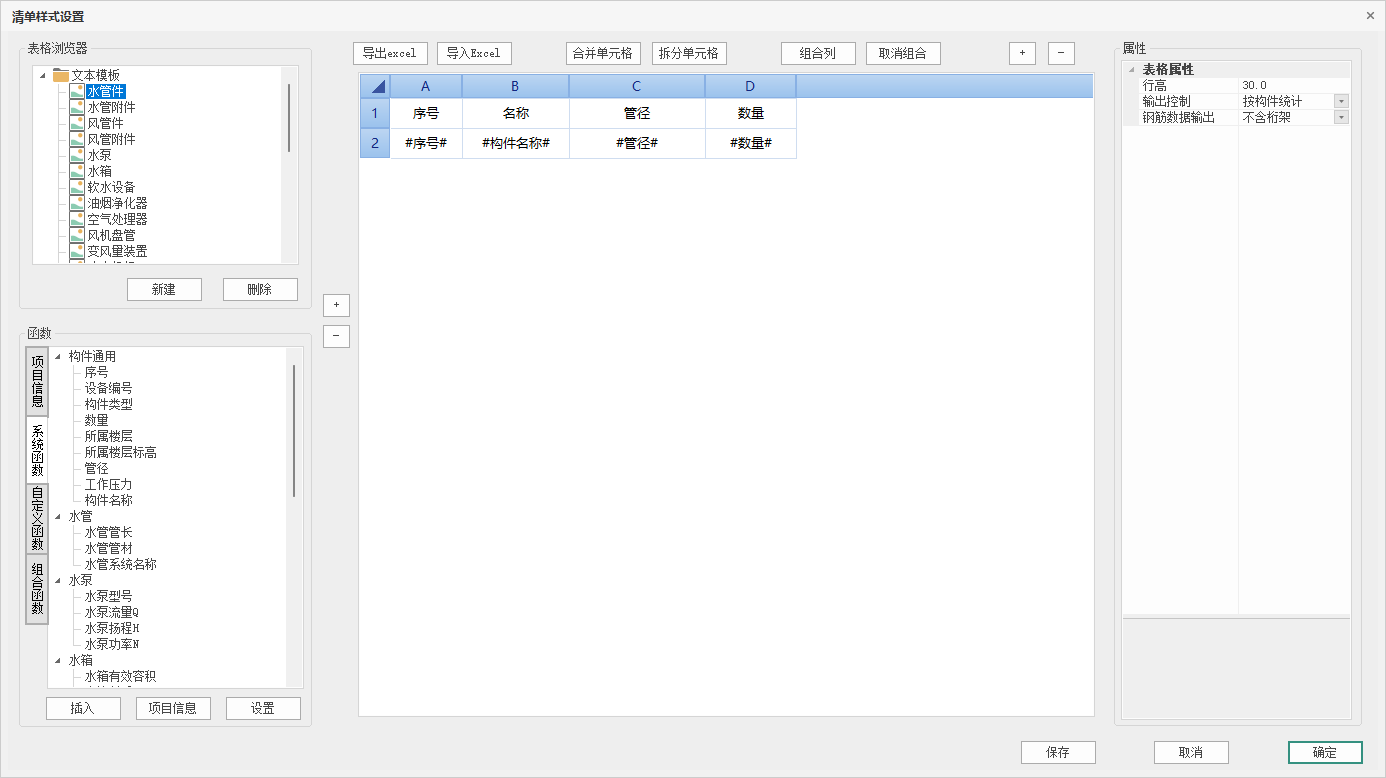Save the template with 保存
The image size is (1386, 778).
1058,752
